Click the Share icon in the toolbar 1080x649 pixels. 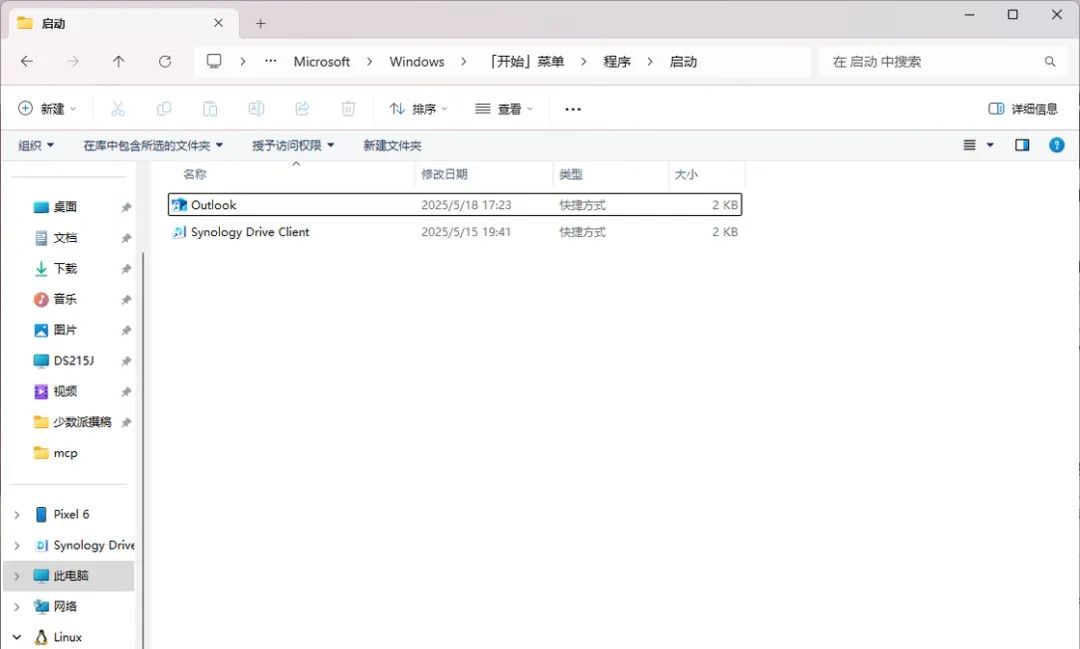tap(302, 108)
